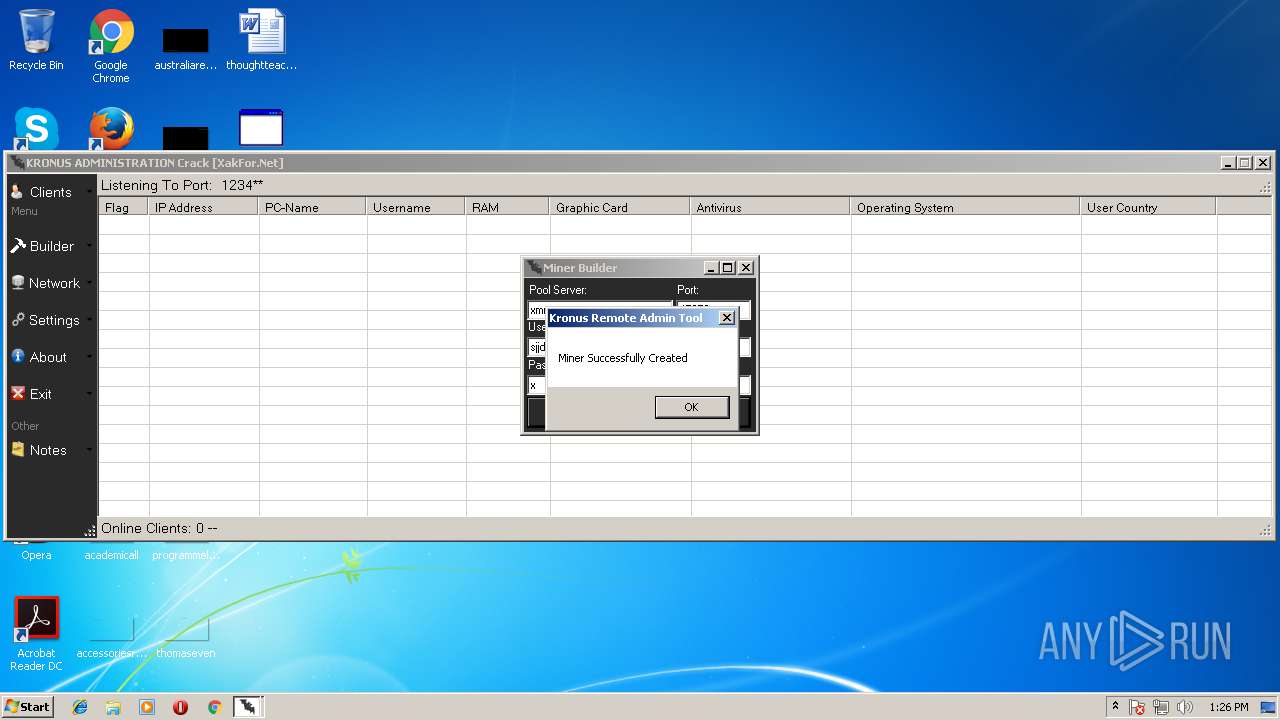The width and height of the screenshot is (1280, 720).
Task: Sort by the Operating System column header
Action: coord(966,207)
